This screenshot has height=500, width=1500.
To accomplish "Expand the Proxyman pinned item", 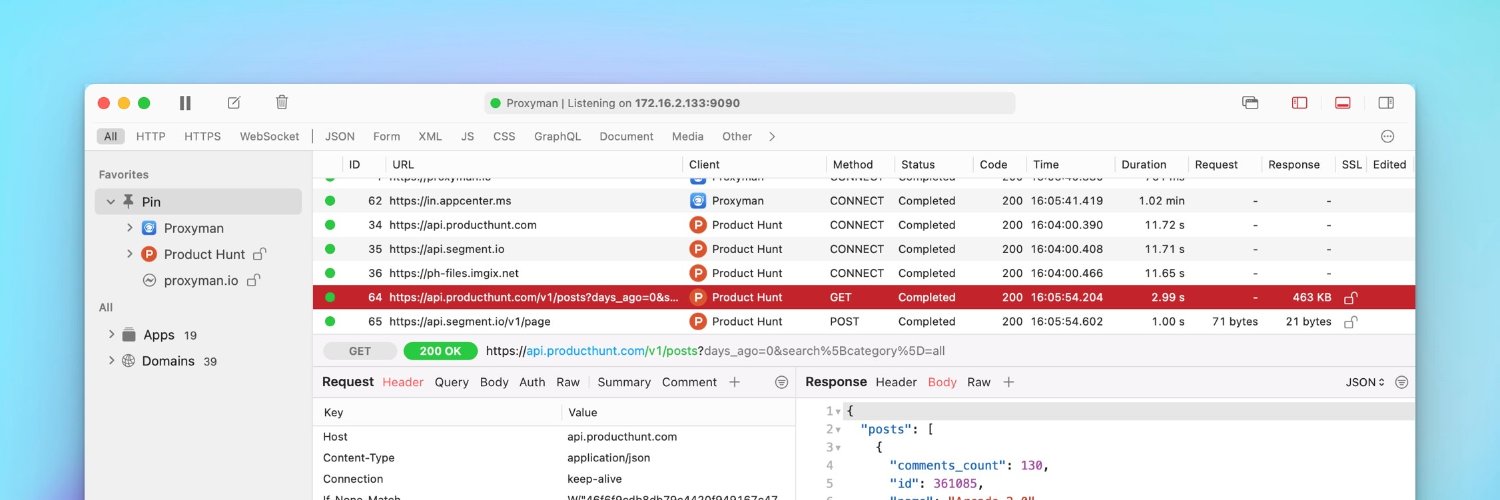I will coord(130,228).
